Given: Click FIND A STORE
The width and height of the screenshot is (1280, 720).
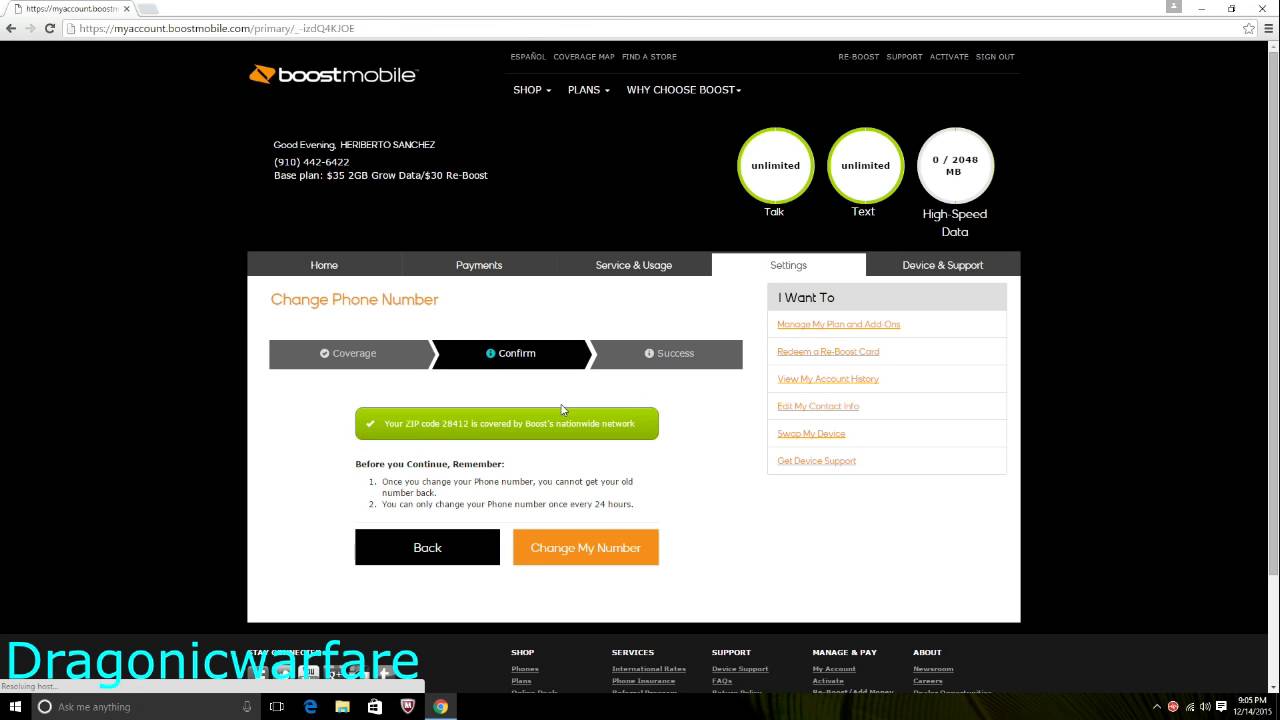Looking at the screenshot, I should click(649, 57).
